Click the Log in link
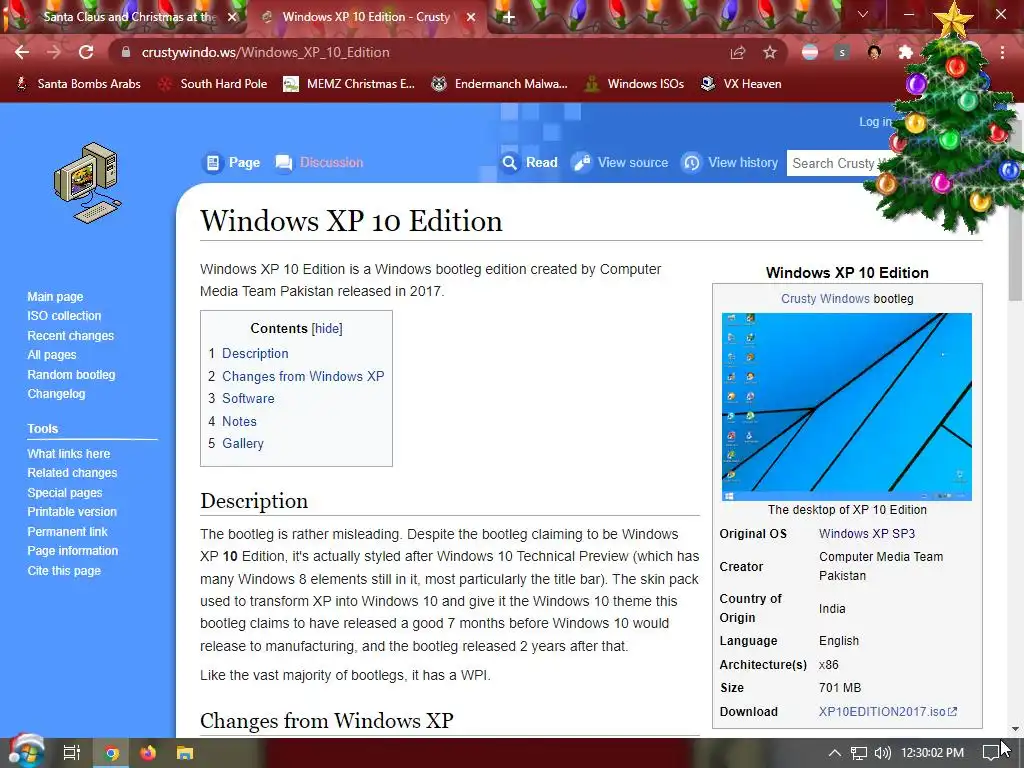Image resolution: width=1024 pixels, height=768 pixels. point(874,121)
